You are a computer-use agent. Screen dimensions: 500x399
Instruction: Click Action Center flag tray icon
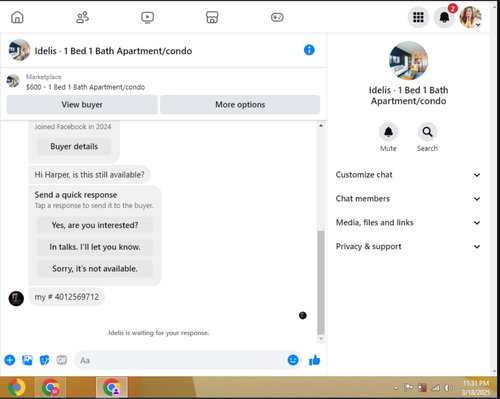[409, 388]
